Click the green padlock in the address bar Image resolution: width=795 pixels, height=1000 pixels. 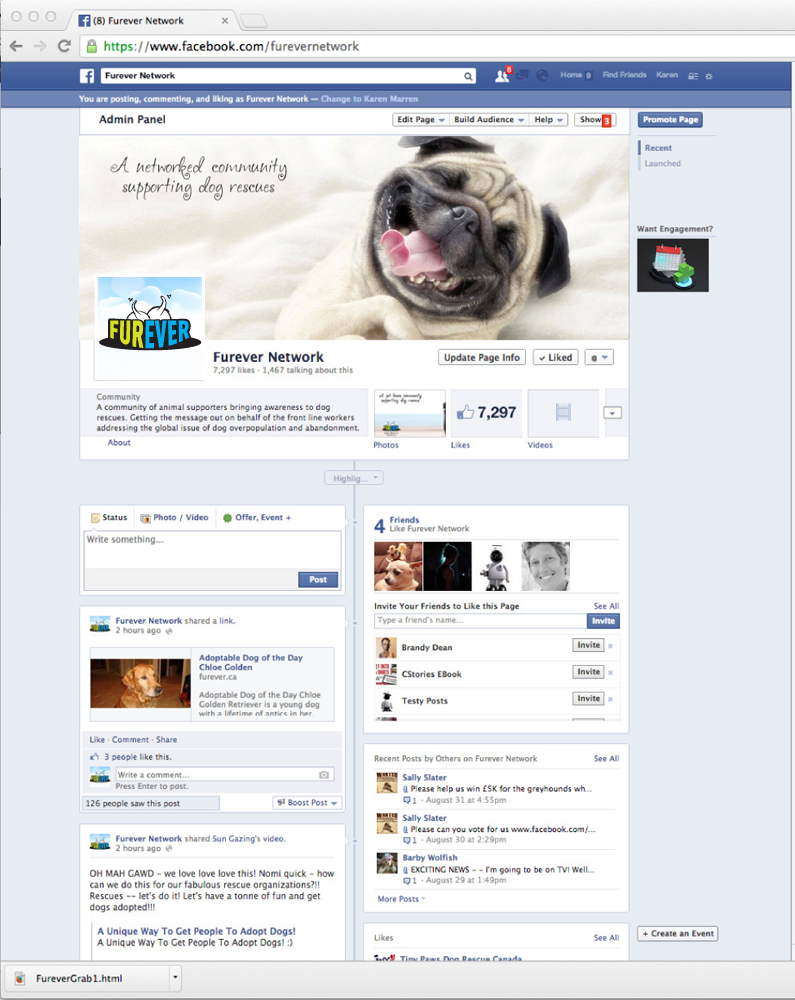(92, 46)
